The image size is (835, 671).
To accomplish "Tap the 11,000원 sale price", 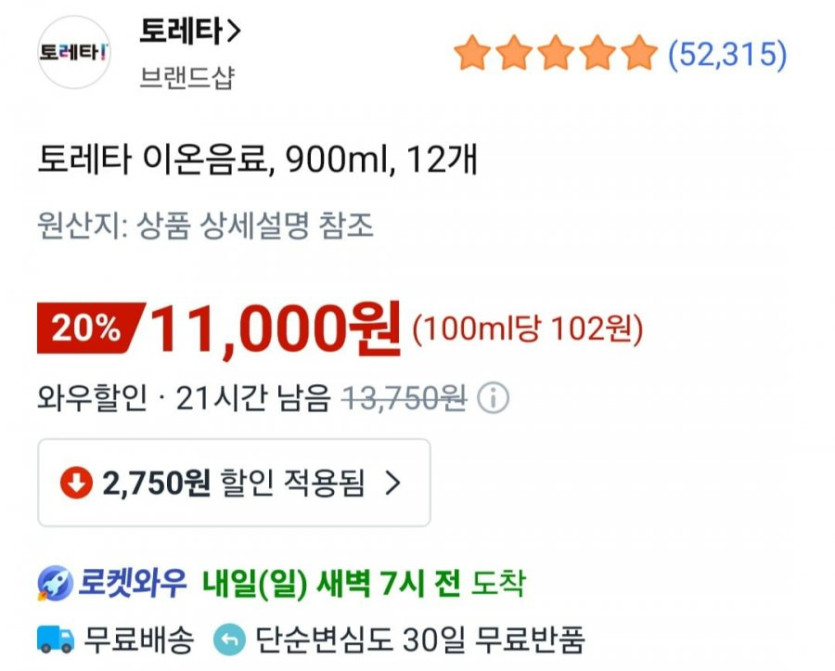I will click(276, 328).
